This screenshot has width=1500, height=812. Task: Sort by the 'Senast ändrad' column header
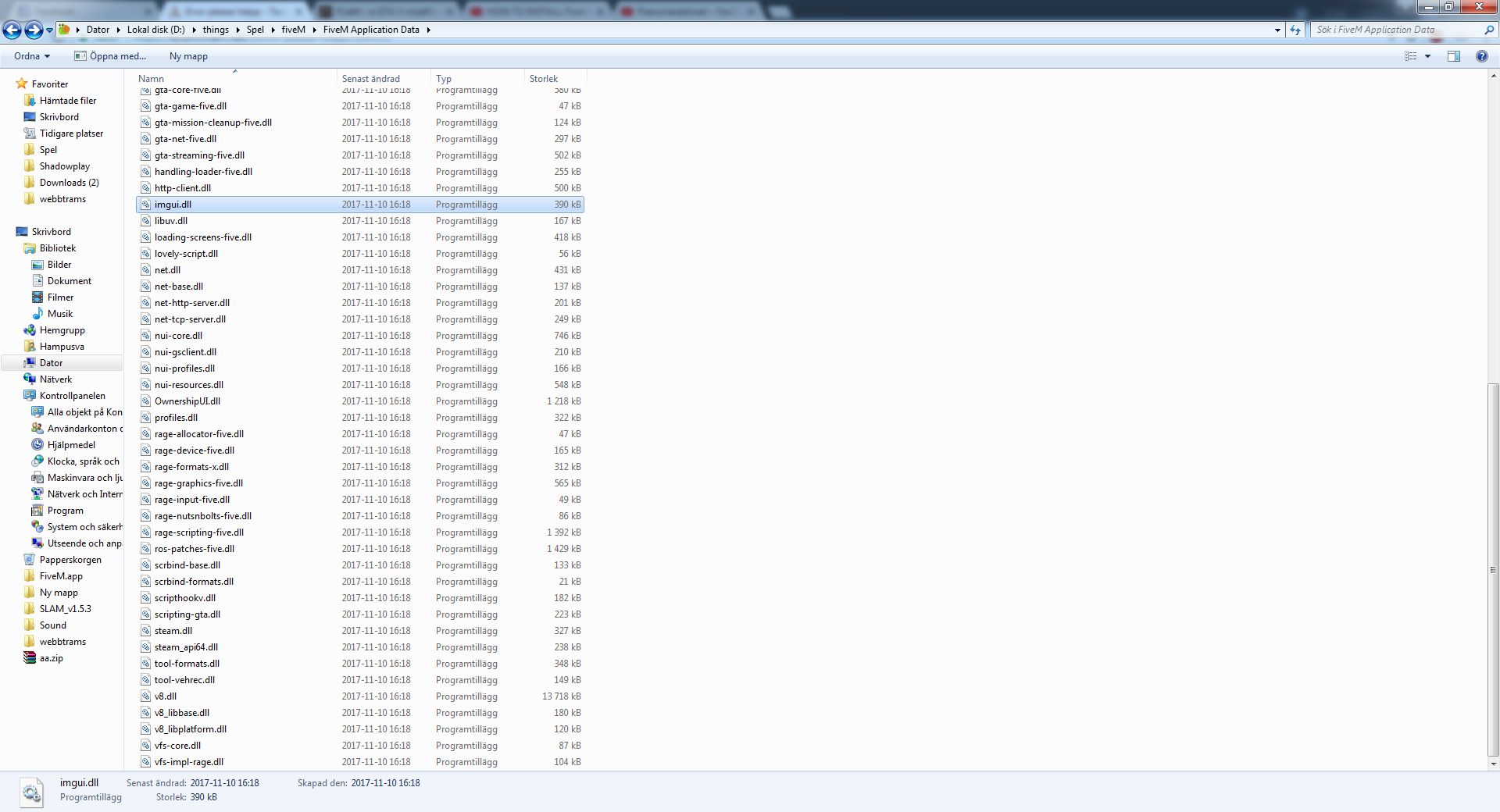click(384, 79)
